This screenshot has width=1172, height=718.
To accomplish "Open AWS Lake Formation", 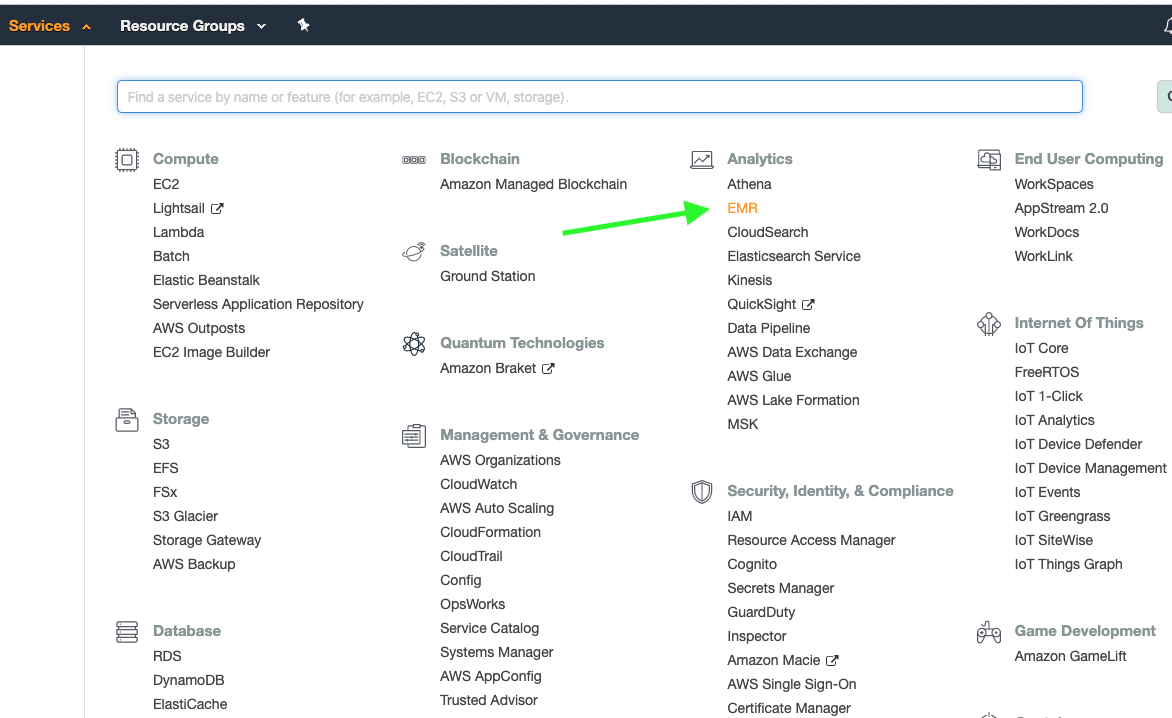I will pos(793,400).
